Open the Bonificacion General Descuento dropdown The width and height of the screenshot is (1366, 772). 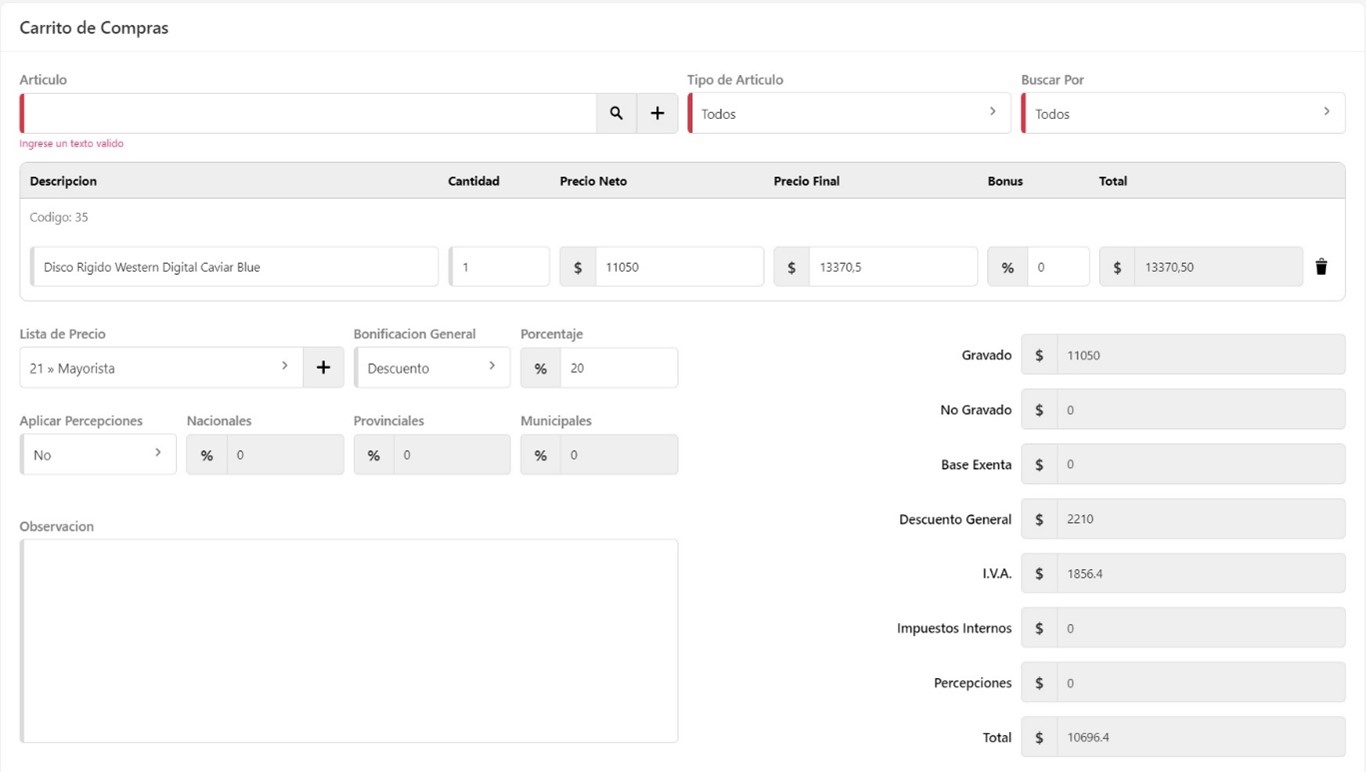(x=431, y=368)
